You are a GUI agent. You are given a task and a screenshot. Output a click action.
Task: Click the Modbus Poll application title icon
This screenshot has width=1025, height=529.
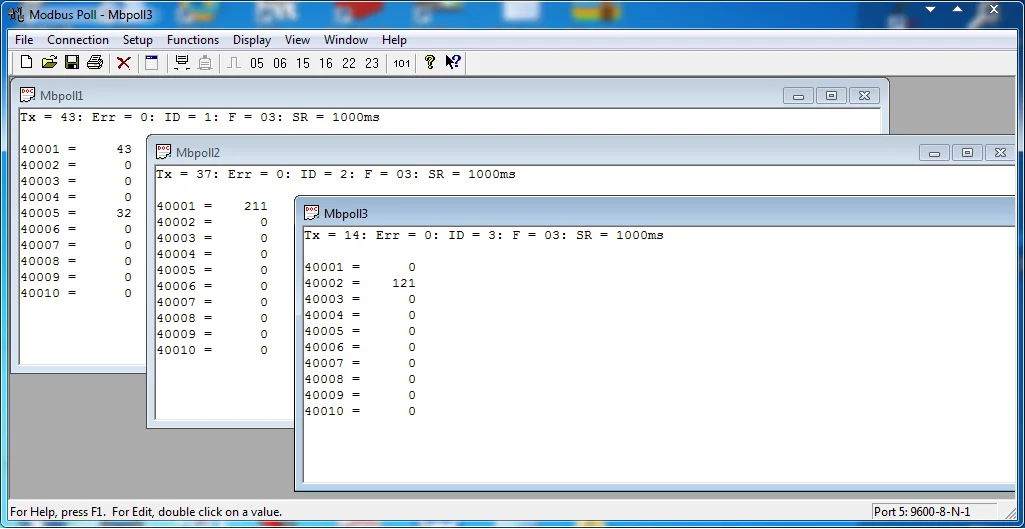(16, 14)
